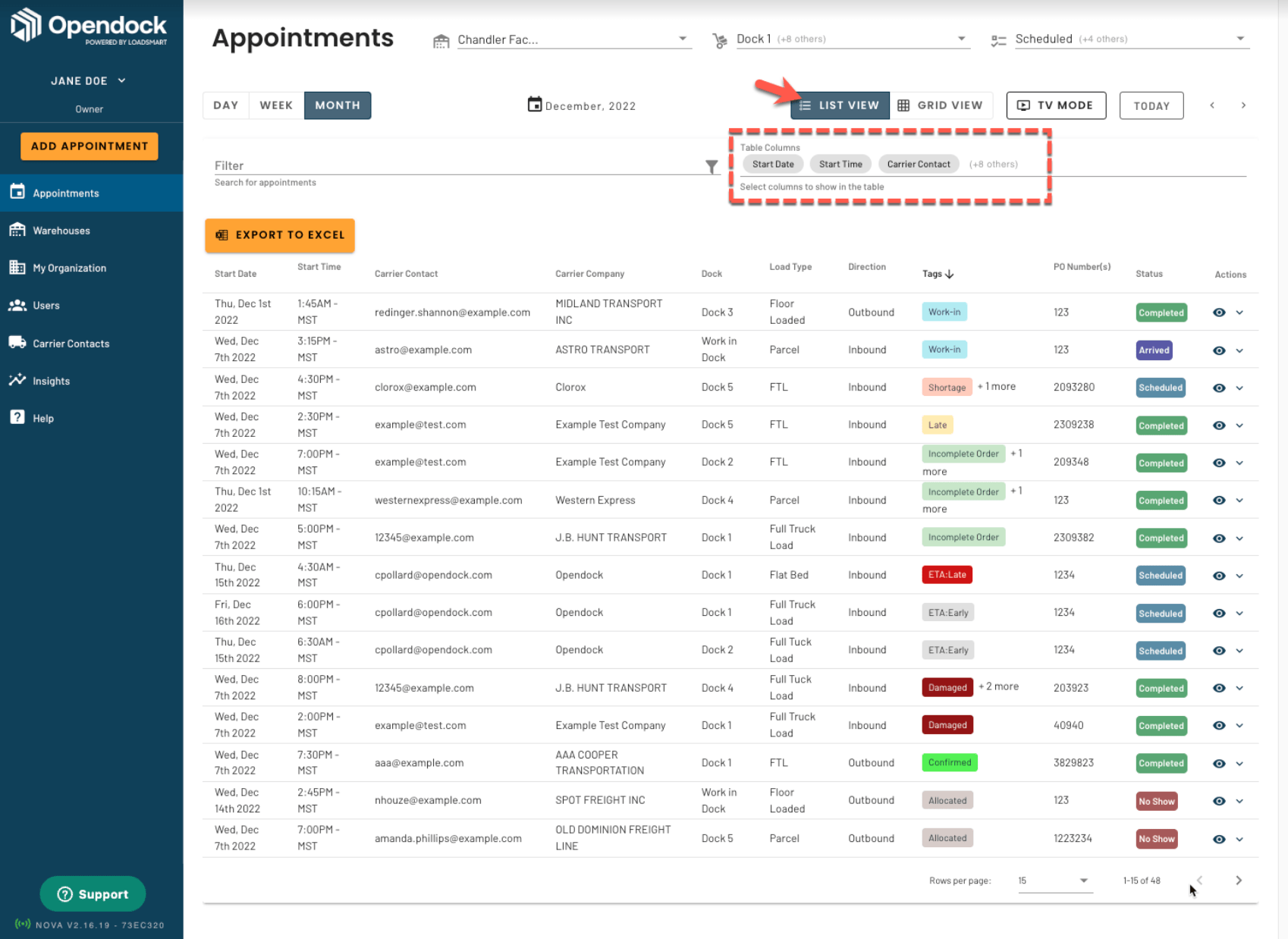Click the green Confirmed tag

(x=950, y=762)
